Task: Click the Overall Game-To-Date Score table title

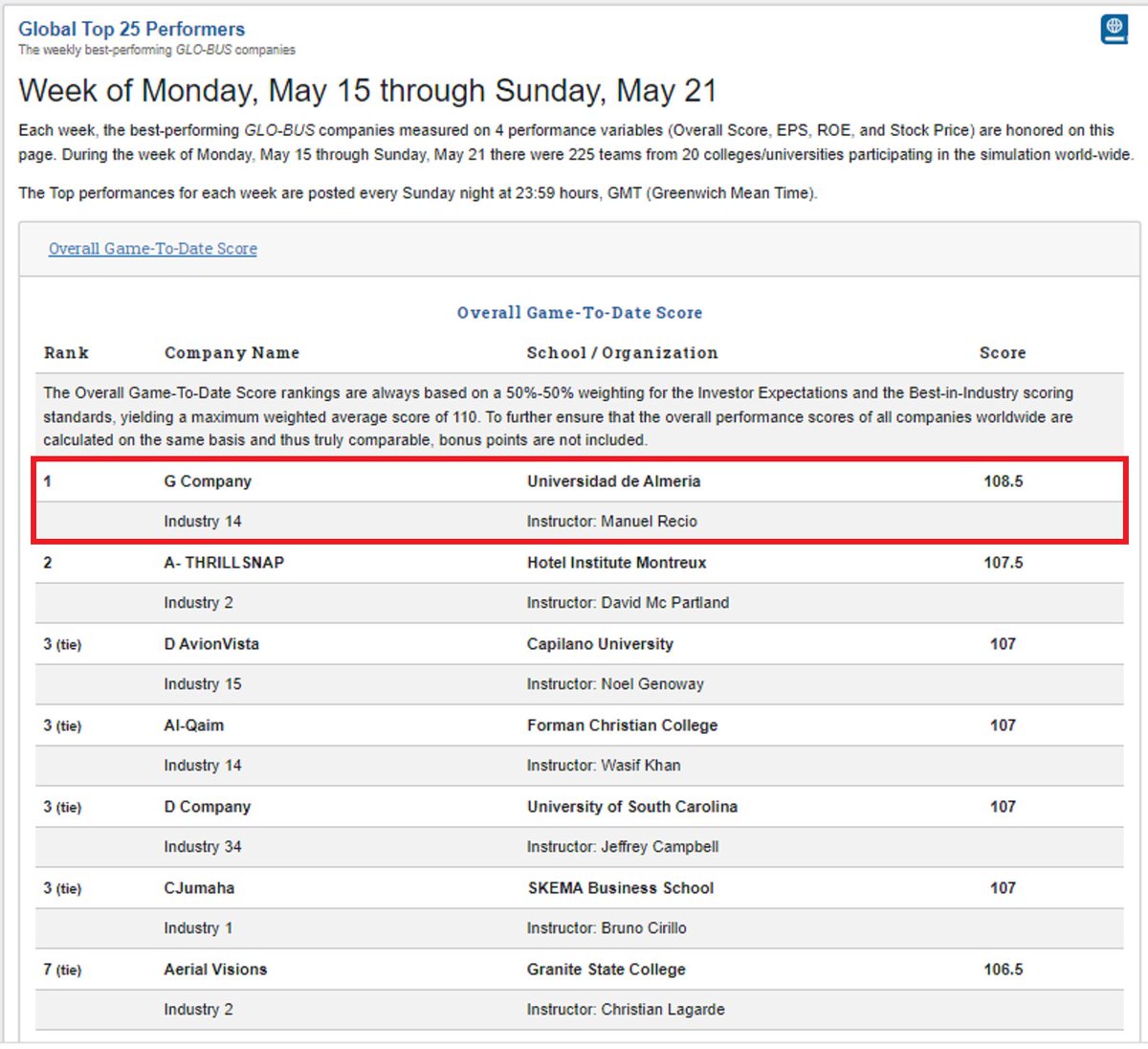Action: coord(580,313)
